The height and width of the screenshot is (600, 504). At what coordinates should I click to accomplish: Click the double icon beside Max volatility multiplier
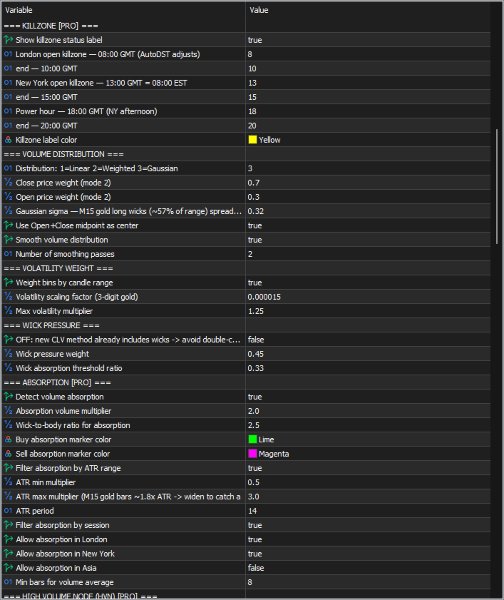click(x=8, y=311)
